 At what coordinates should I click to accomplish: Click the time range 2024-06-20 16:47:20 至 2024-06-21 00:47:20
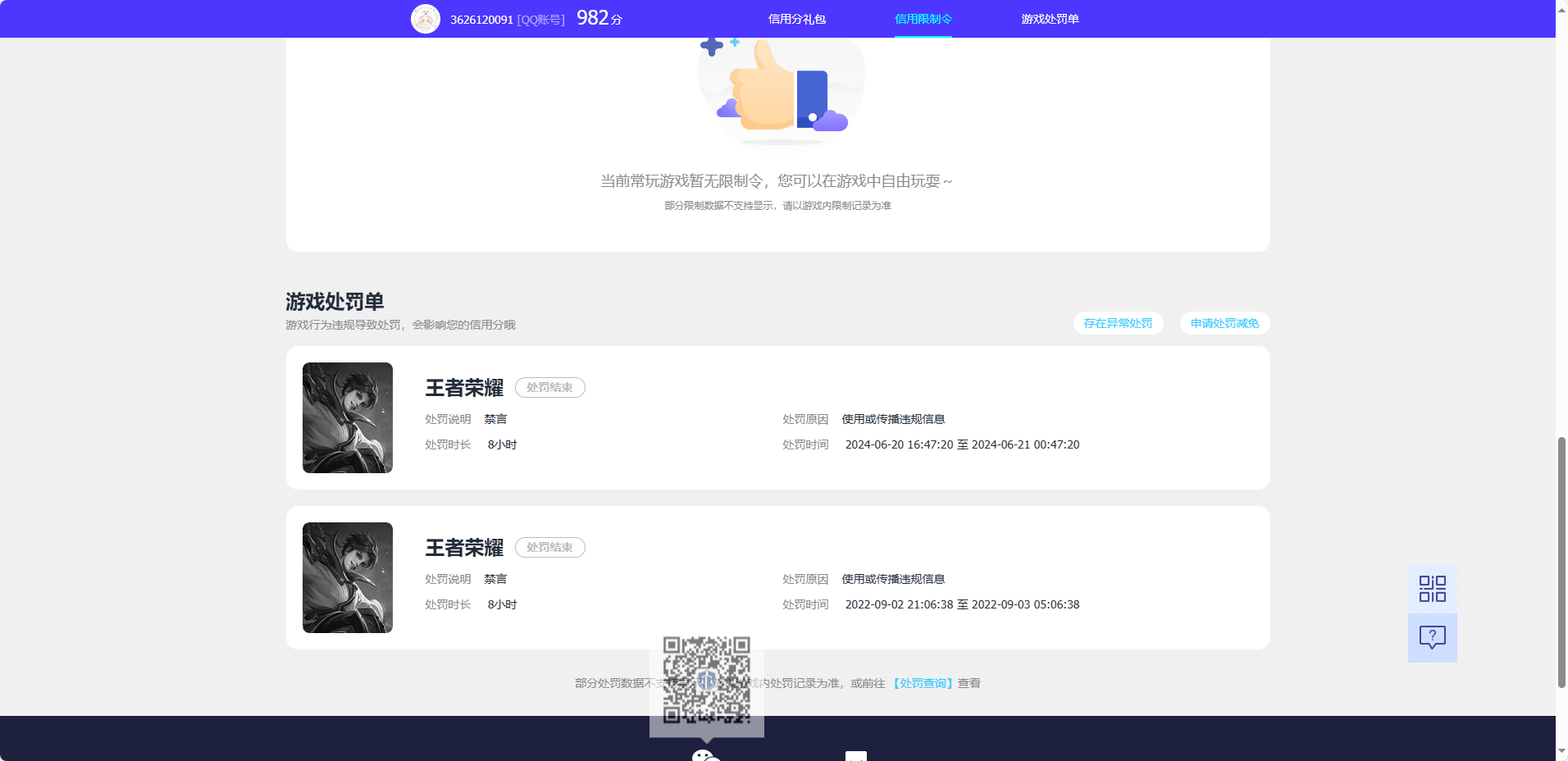[962, 444]
